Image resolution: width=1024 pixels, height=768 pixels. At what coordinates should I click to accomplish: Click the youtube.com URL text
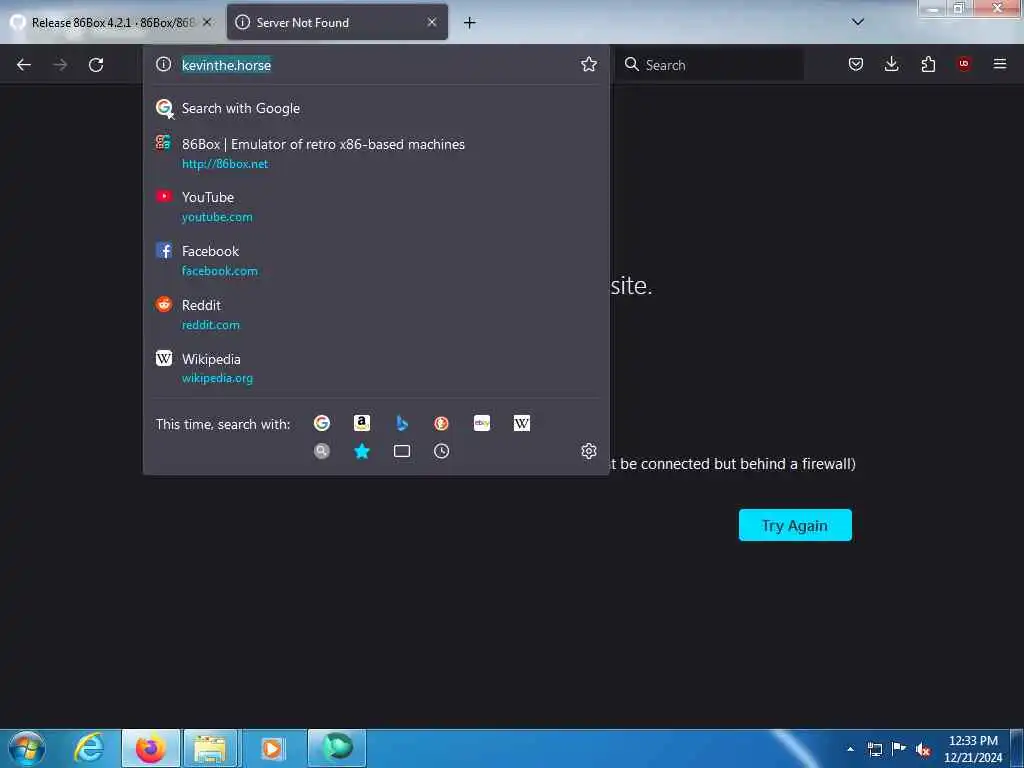click(x=217, y=217)
